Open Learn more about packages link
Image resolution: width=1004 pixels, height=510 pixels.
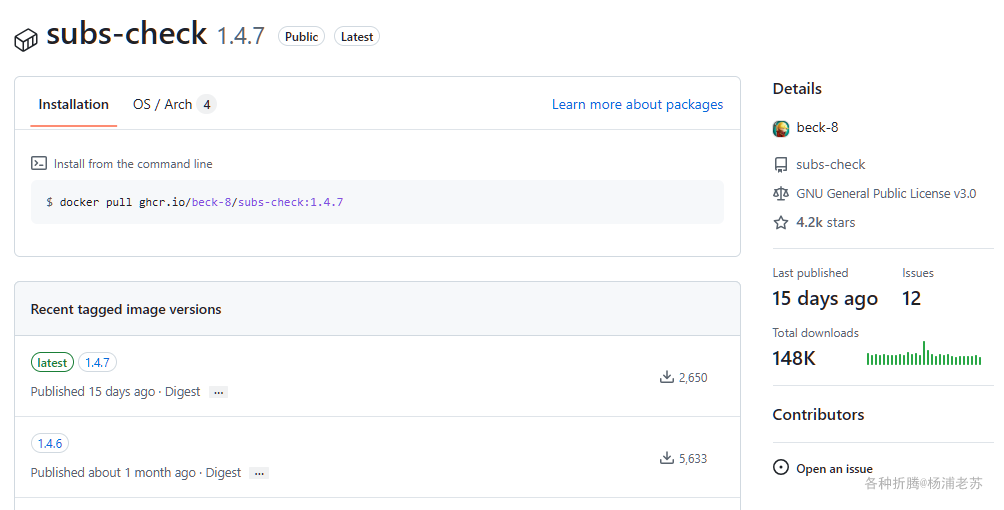pos(637,104)
